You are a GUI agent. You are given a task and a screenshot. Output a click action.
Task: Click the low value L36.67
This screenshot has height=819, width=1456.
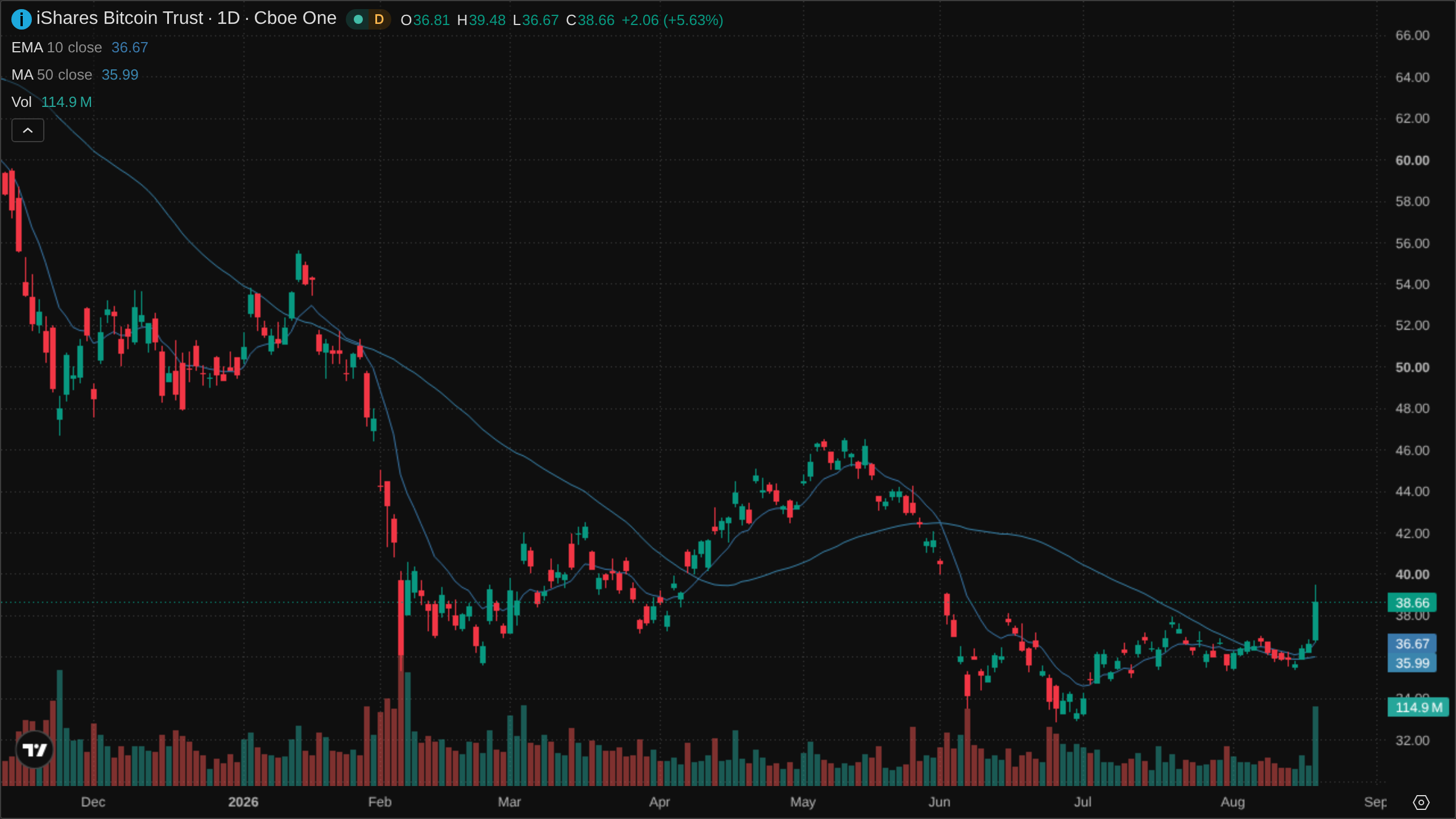pyautogui.click(x=536, y=20)
